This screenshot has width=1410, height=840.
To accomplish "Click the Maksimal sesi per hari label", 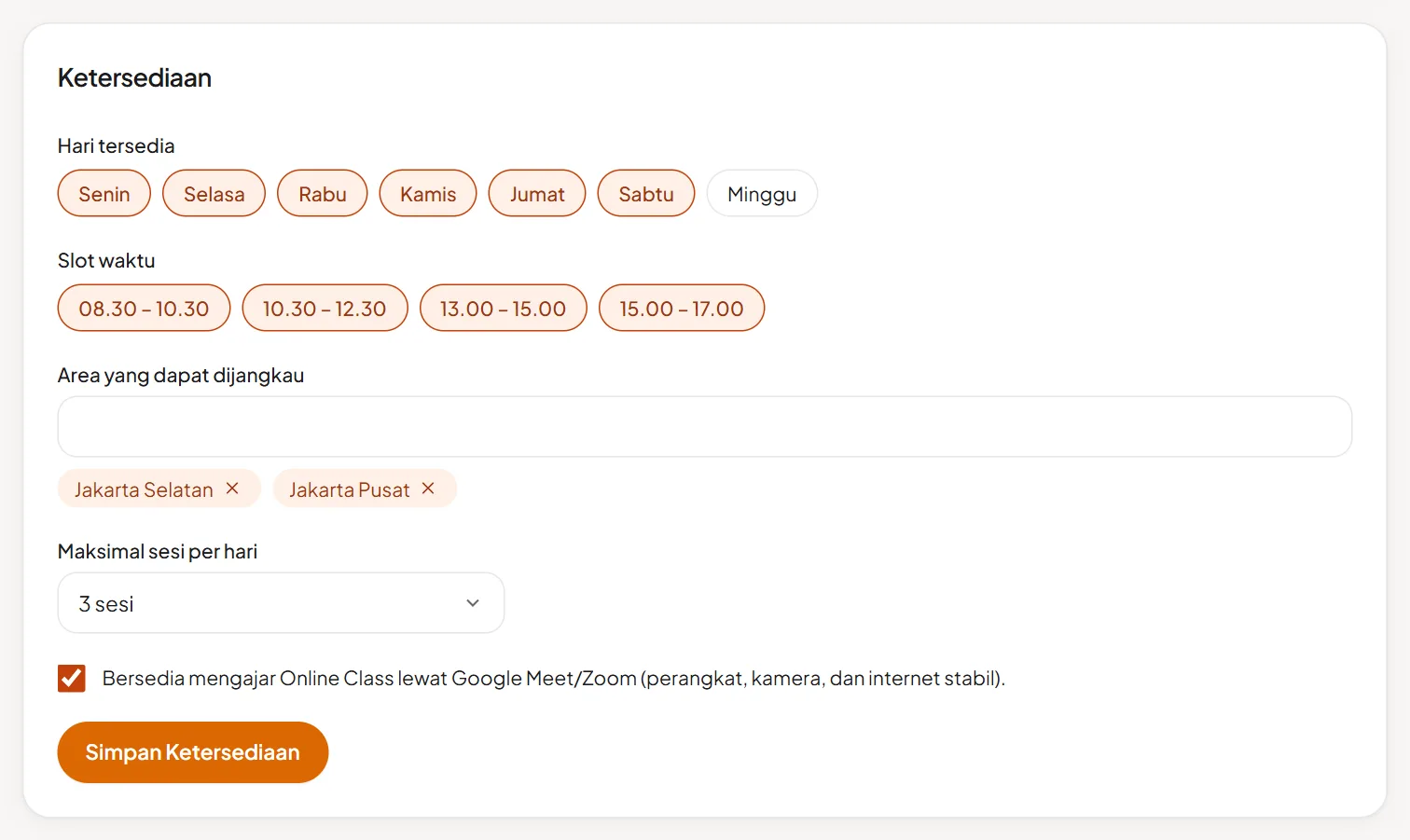I will point(158,552).
